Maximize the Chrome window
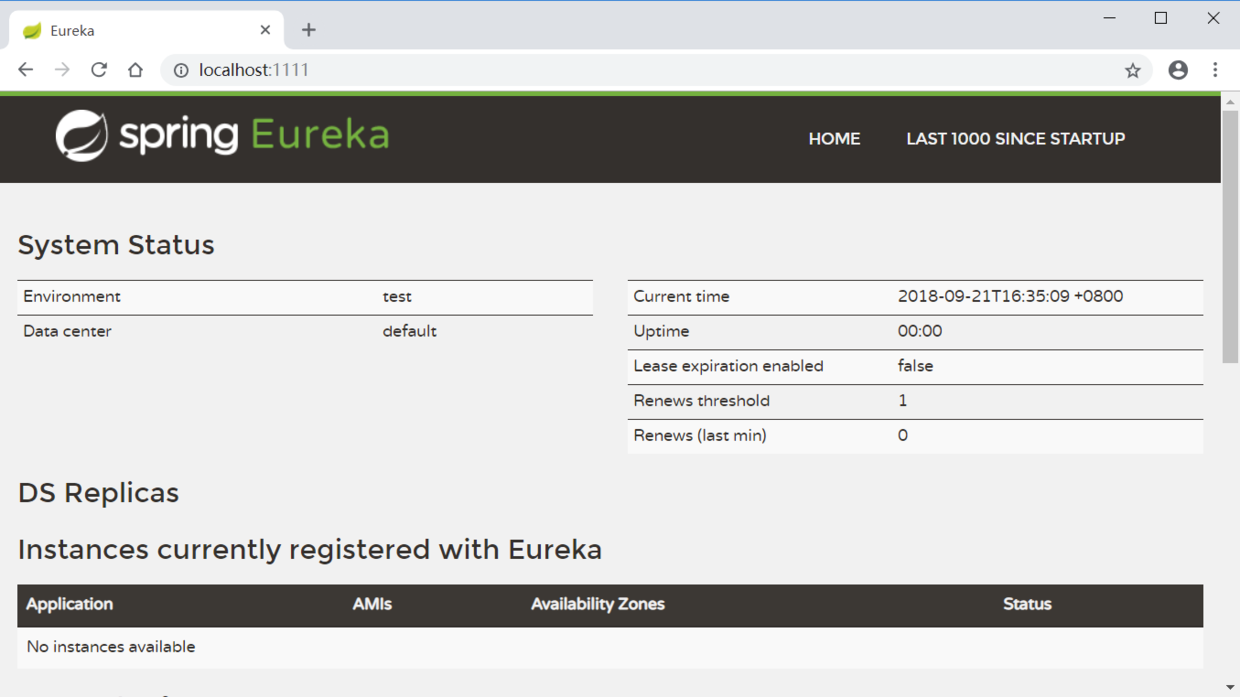 pyautogui.click(x=1161, y=18)
